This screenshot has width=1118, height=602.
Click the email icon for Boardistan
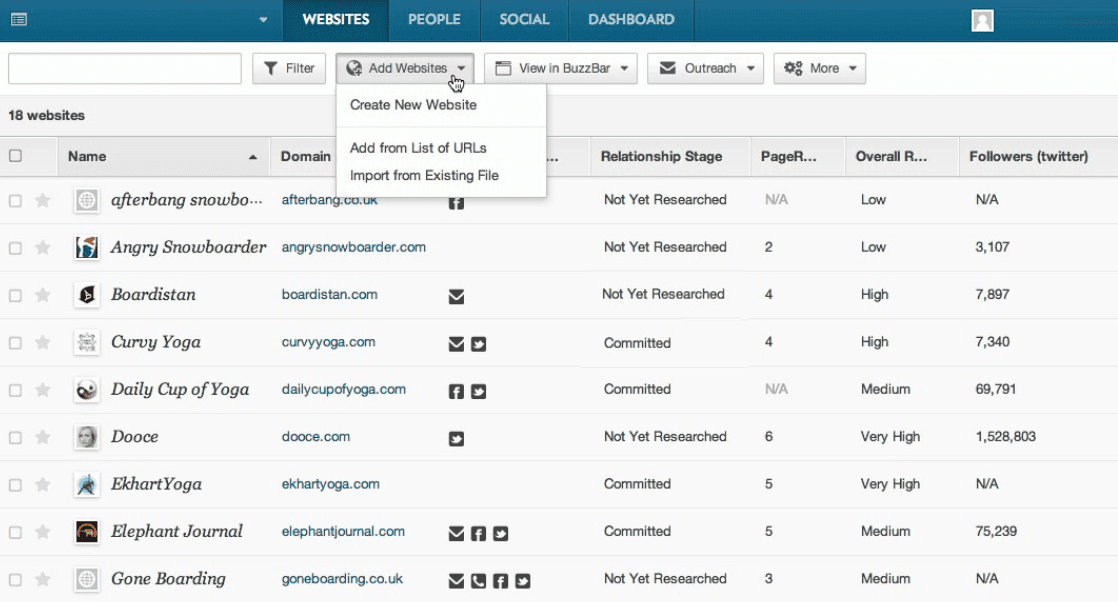(456, 296)
